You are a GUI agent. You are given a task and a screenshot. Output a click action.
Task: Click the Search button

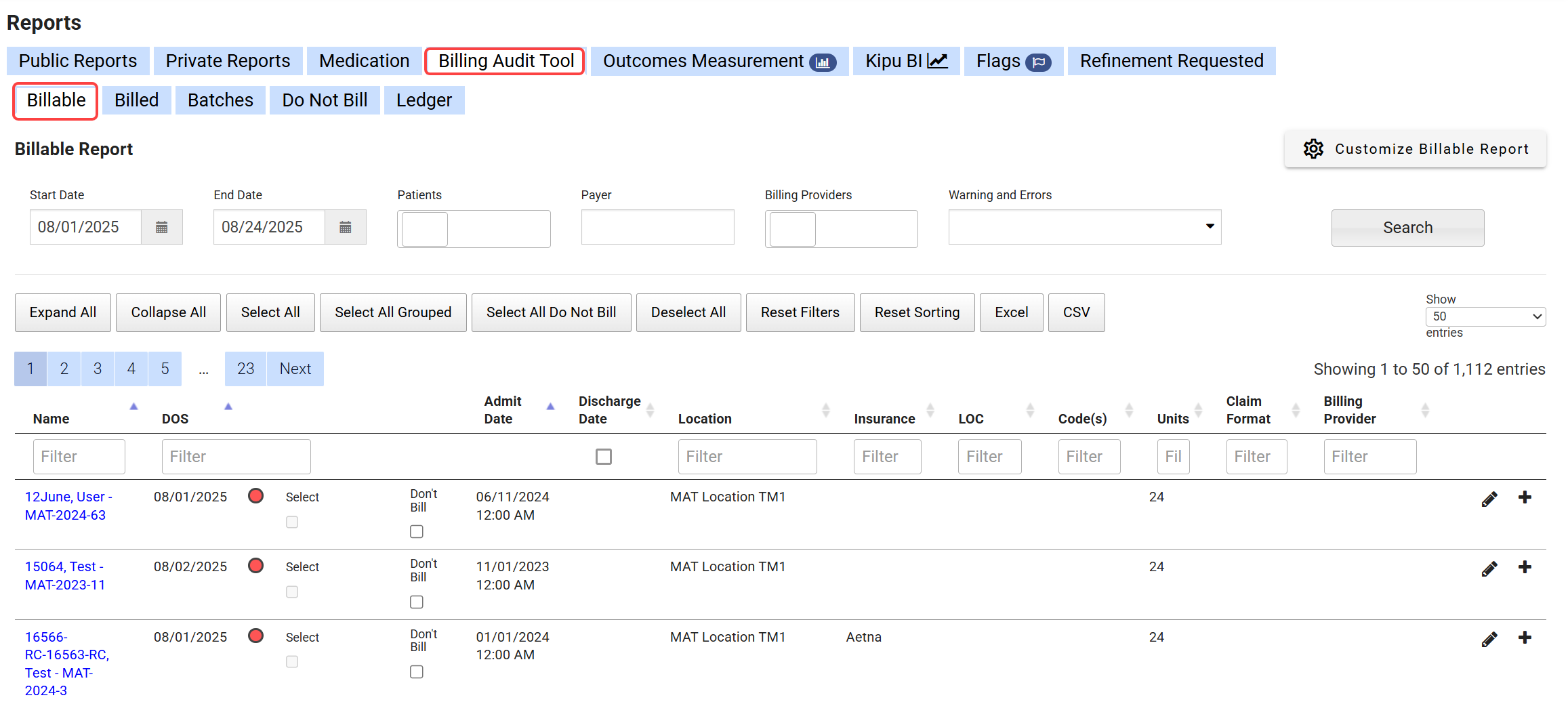point(1407,228)
